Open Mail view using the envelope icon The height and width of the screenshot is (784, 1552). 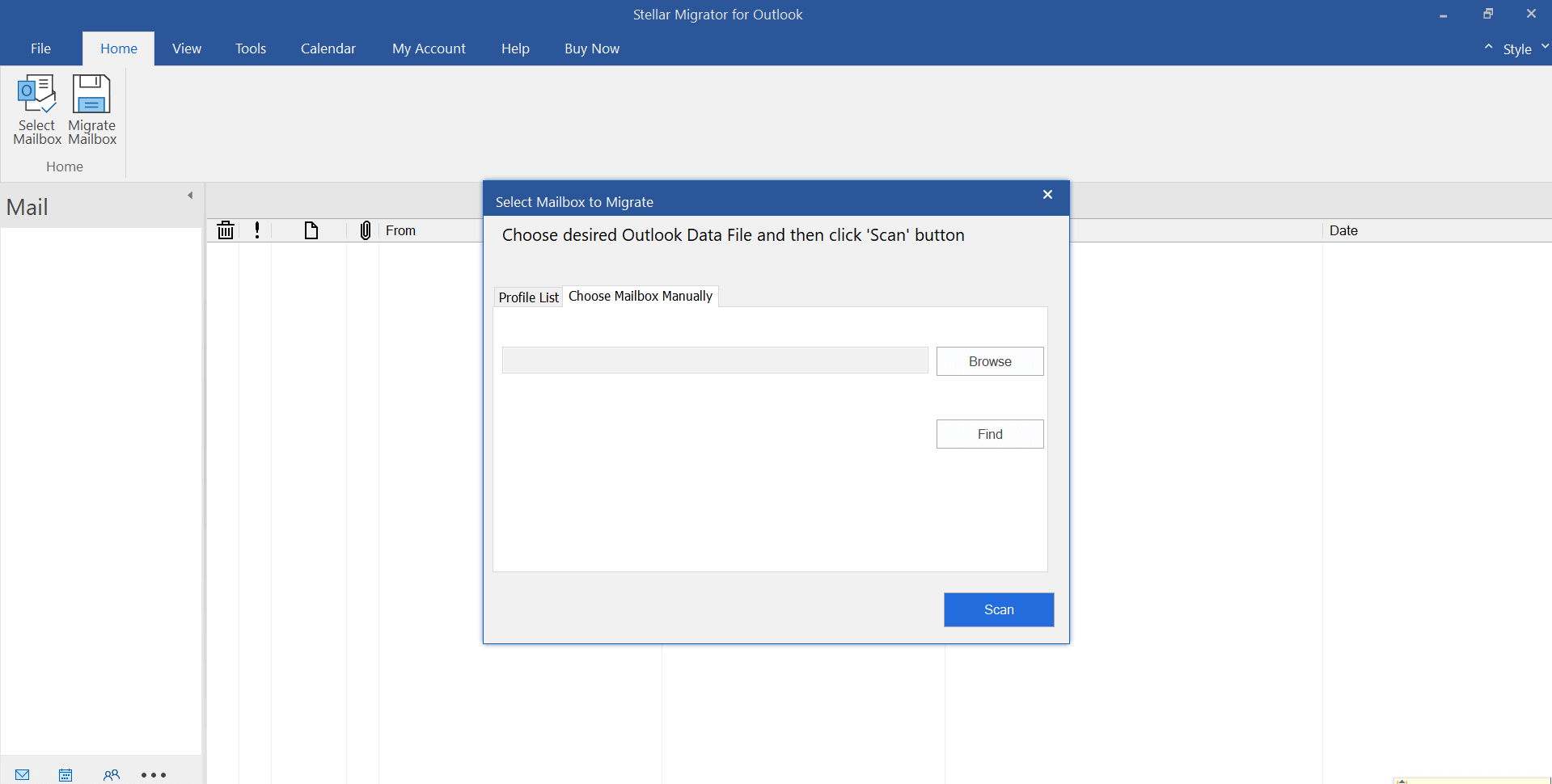click(x=22, y=774)
